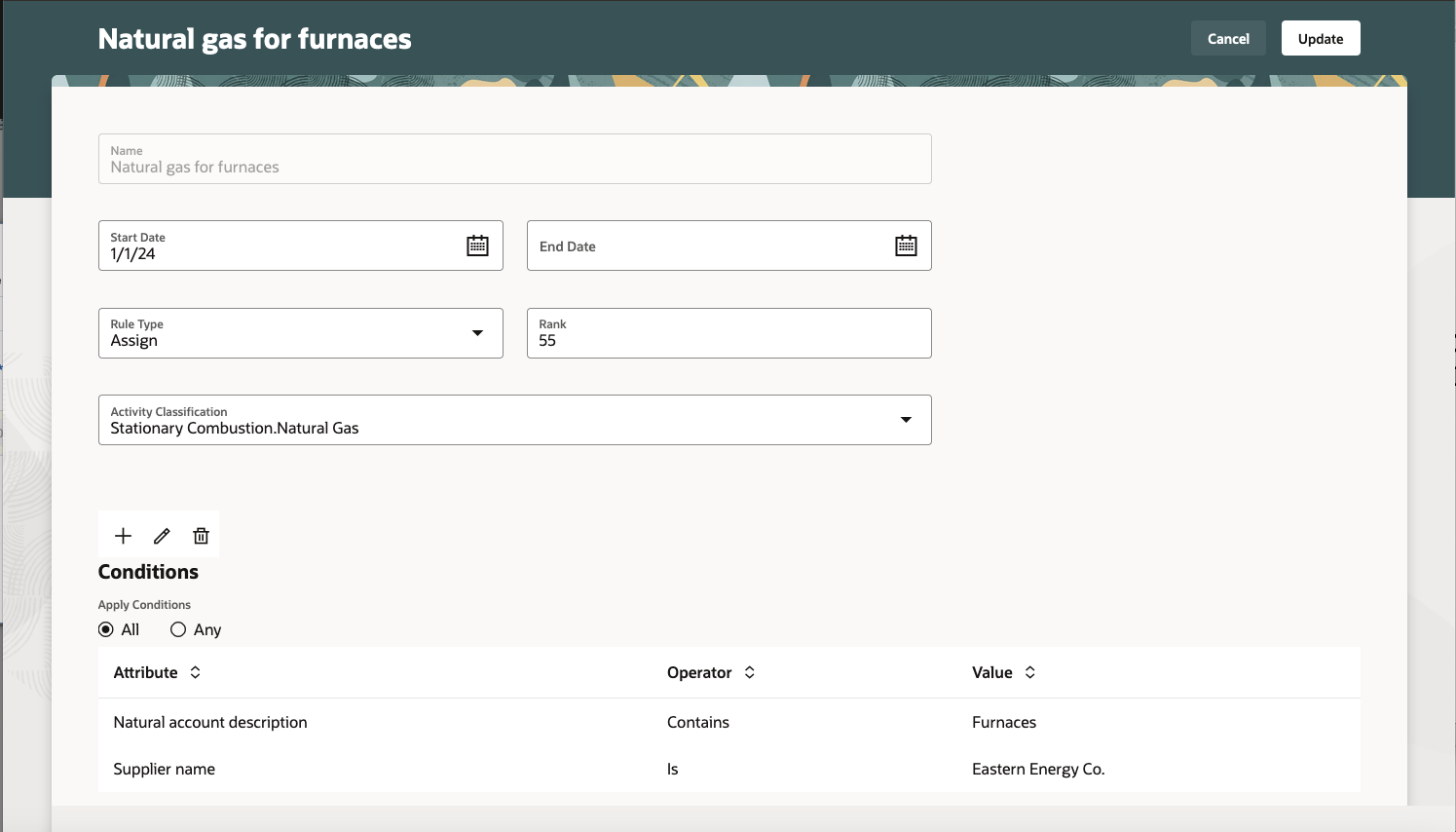Screen dimensions: 1456x832
Task: Click the Rank field showing 55
Action: (729, 333)
